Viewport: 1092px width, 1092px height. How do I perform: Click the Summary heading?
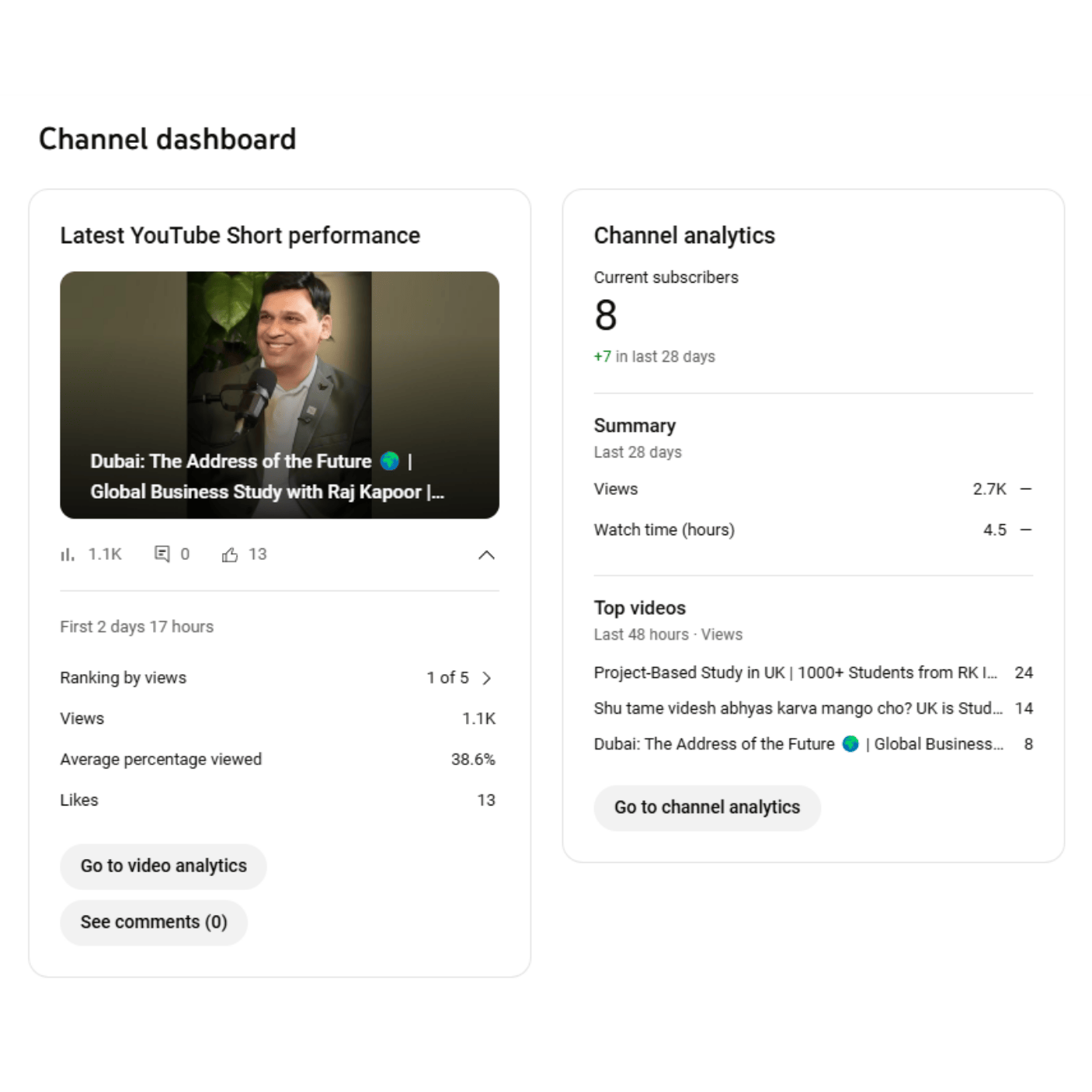click(635, 426)
